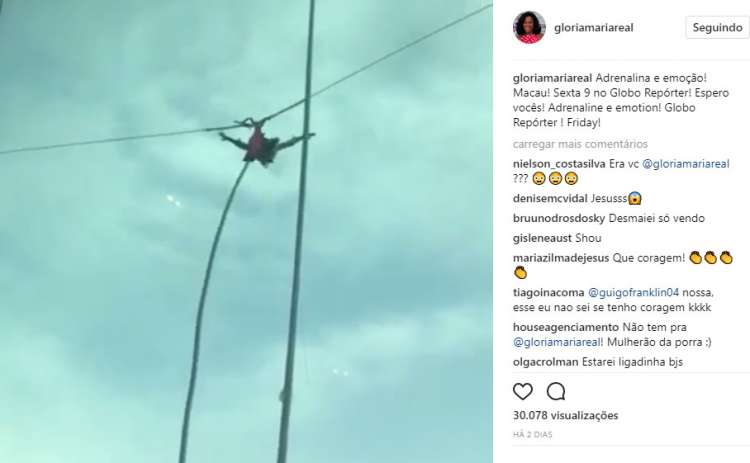Open olgacrolman commenter profile
Screen dimensions: 750x463
[x=545, y=362]
